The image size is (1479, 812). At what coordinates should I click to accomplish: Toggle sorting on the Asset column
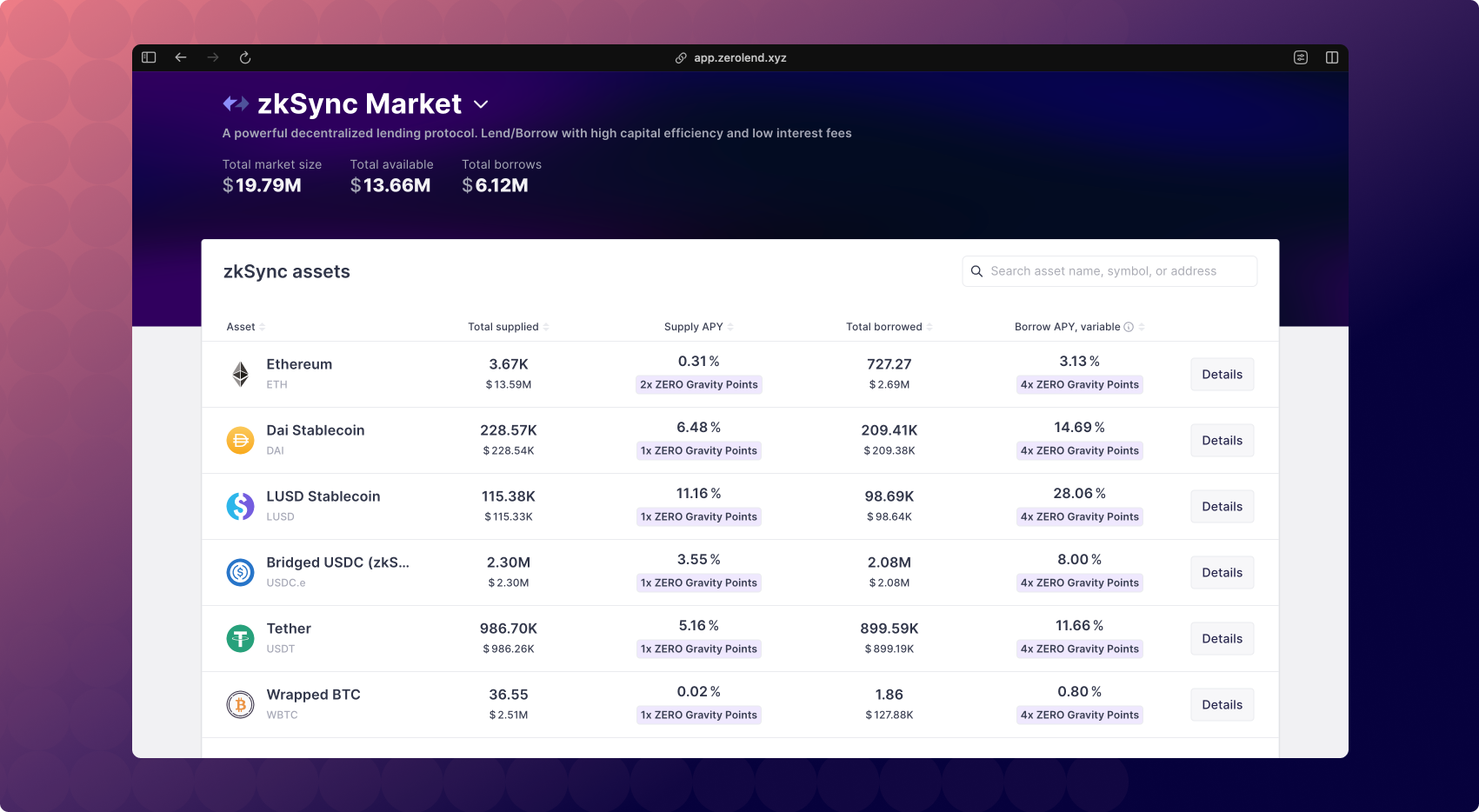pos(263,326)
